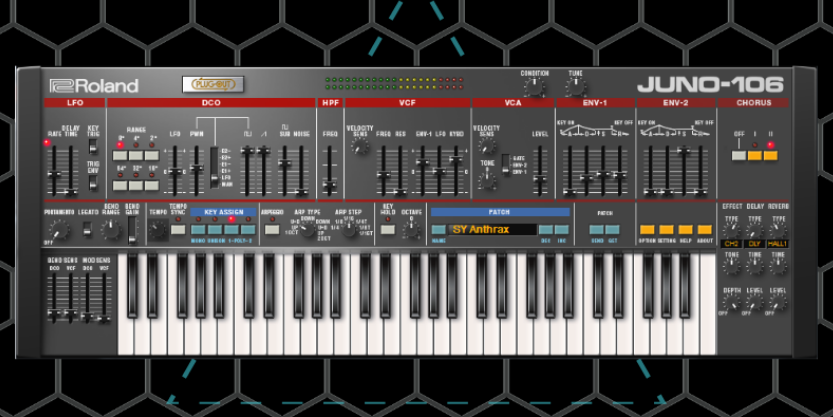This screenshot has width=833, height=417.
Task: Open the ABOUT button
Action: pyautogui.click(x=704, y=229)
